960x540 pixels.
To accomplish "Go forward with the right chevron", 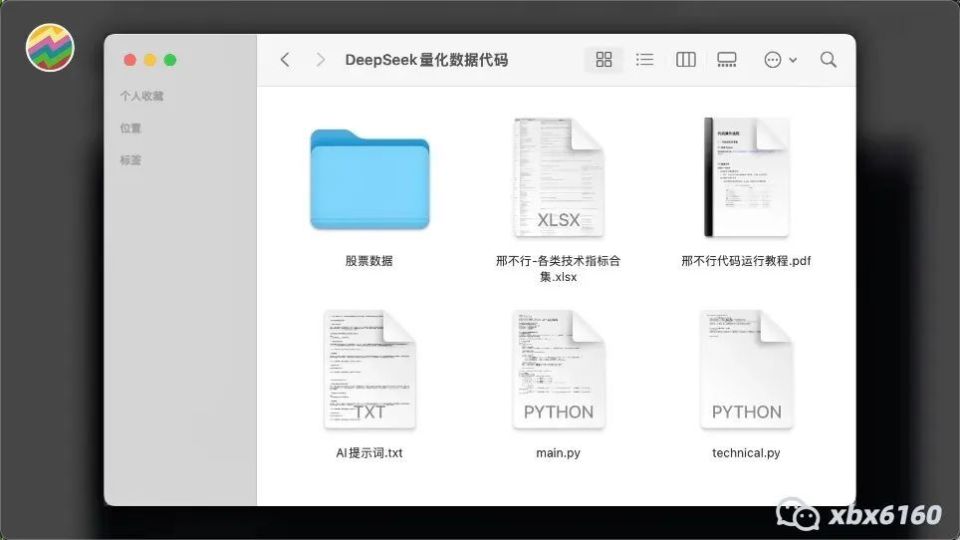I will tap(320, 59).
